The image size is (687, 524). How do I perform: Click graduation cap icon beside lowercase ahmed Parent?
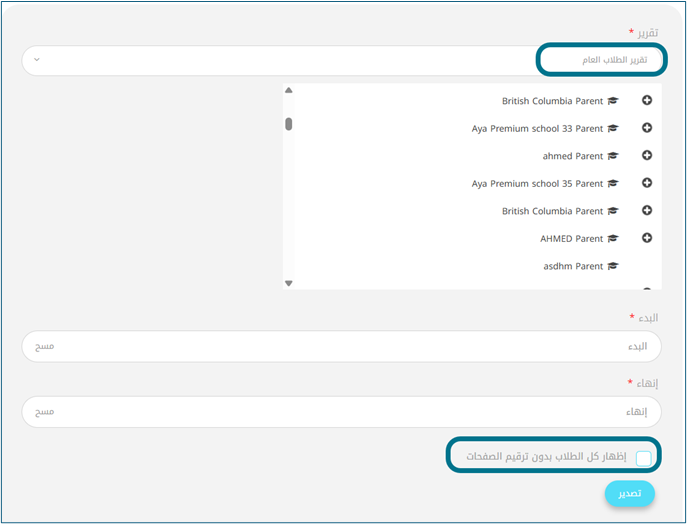(614, 156)
